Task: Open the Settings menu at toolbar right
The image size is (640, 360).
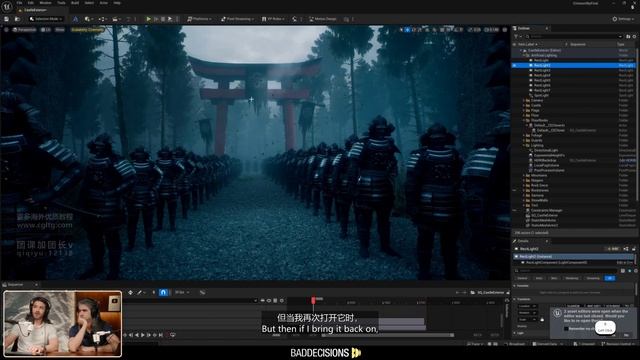Action: point(624,19)
